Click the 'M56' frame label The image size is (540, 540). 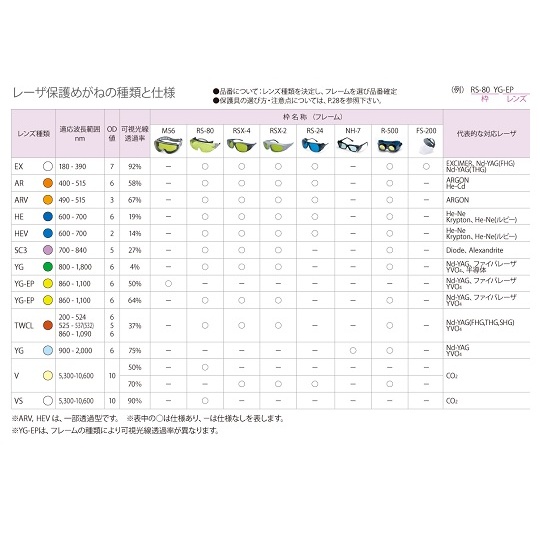point(168,131)
